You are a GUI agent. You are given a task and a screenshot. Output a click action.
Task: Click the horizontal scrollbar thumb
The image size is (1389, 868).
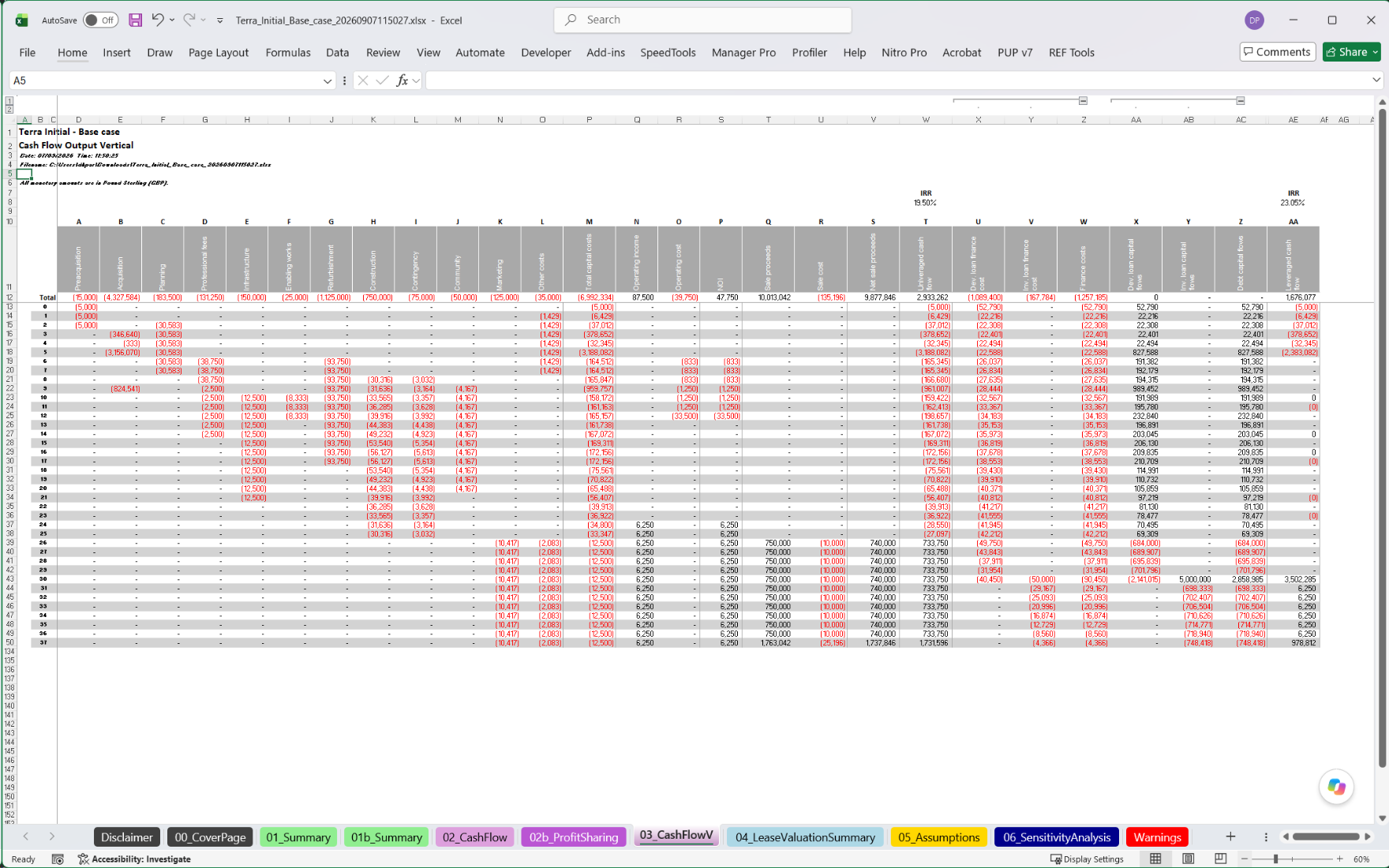[x=1326, y=836]
